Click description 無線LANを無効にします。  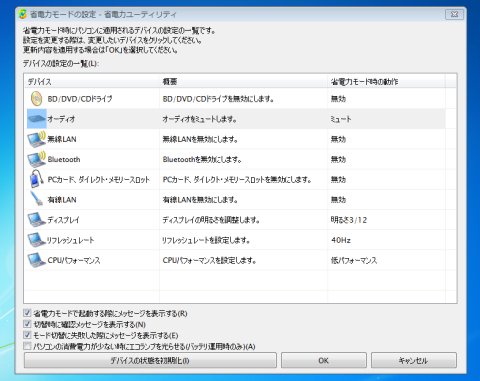point(200,139)
